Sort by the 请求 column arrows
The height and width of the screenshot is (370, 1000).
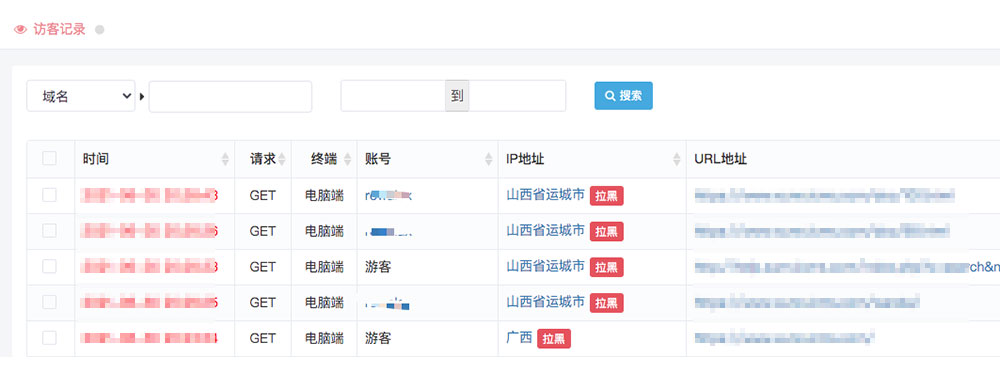pos(282,159)
